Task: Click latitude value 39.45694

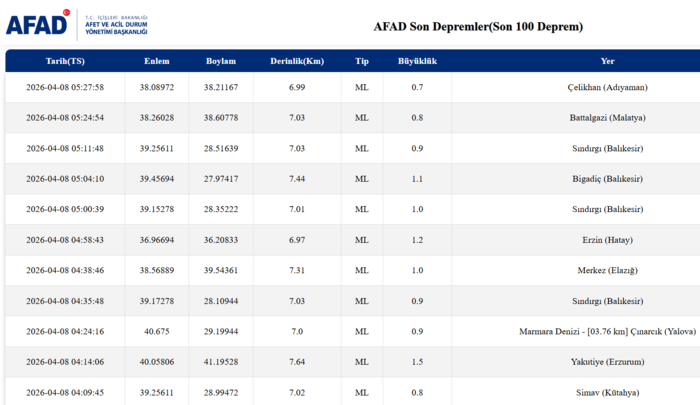Action: pyautogui.click(x=157, y=179)
